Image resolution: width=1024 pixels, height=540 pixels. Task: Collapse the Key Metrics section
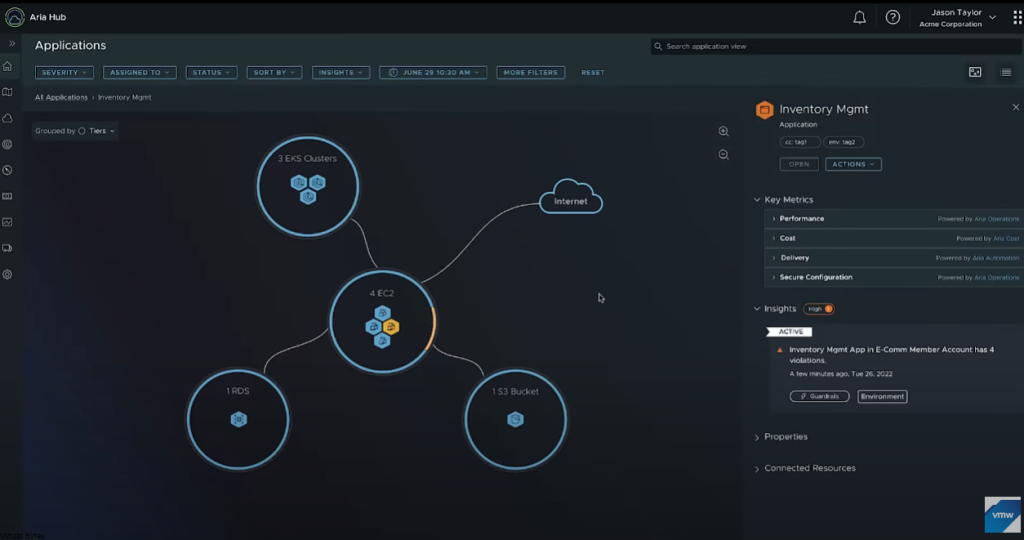[x=757, y=200]
